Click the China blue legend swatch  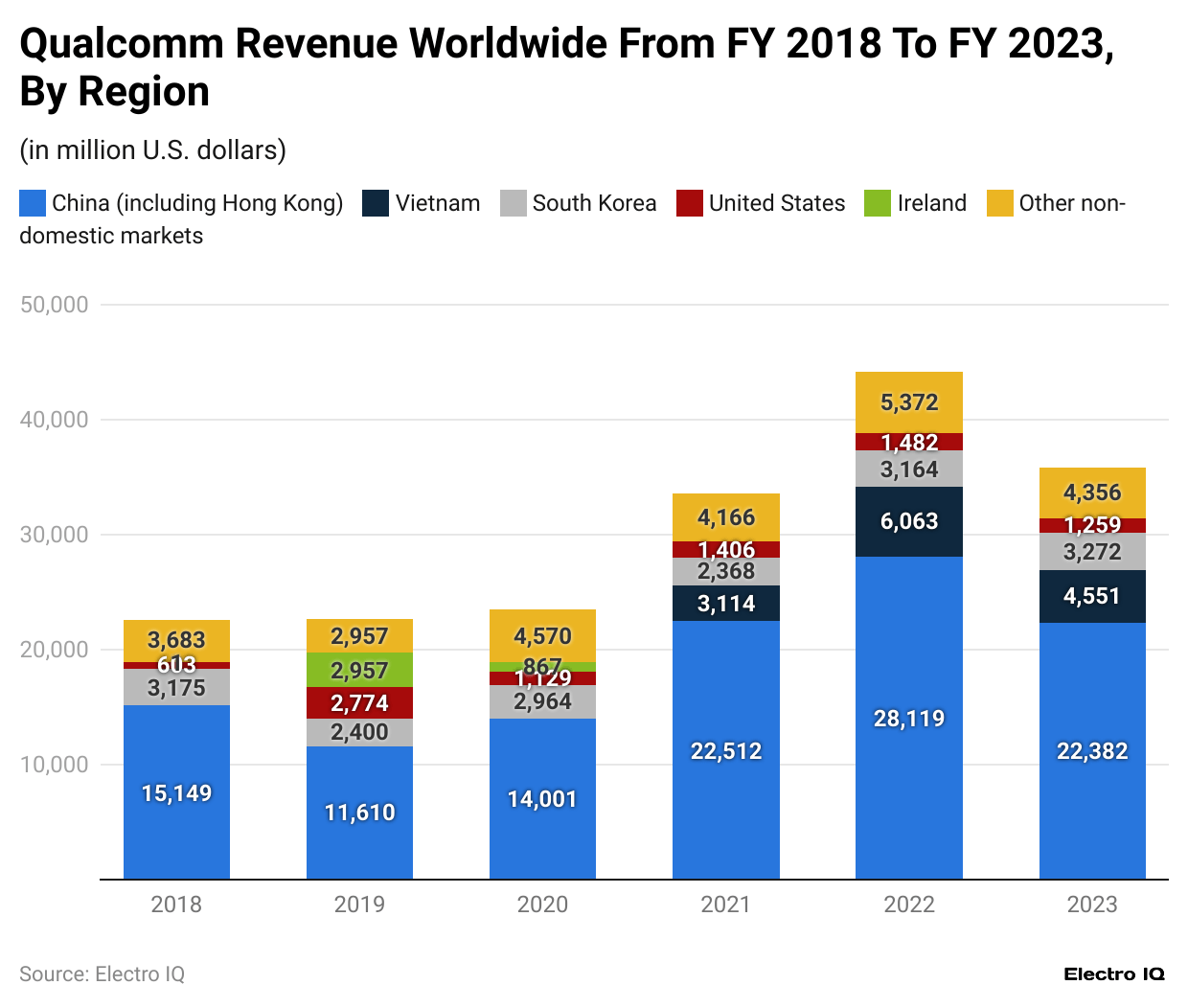[32, 203]
